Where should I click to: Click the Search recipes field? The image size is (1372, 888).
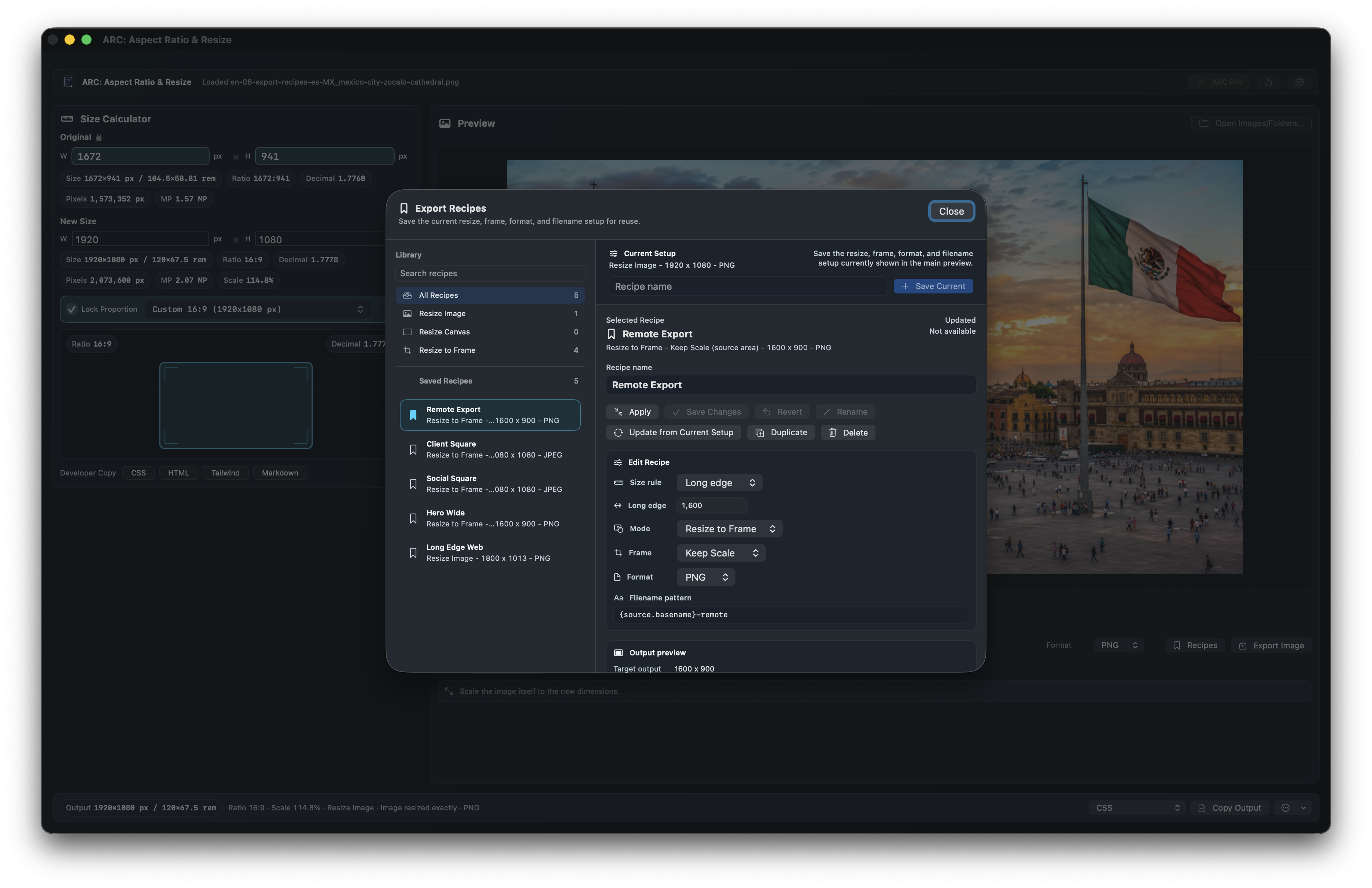click(490, 273)
